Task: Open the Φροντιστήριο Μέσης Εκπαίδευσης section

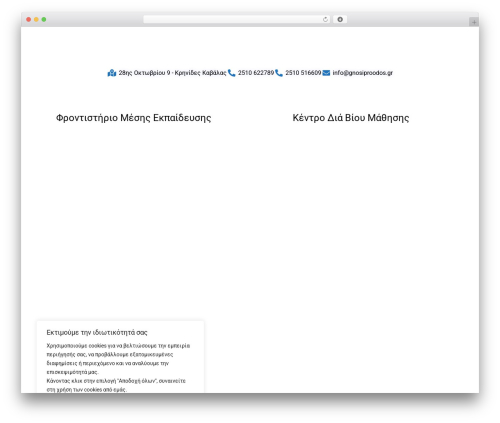Action: (x=133, y=118)
